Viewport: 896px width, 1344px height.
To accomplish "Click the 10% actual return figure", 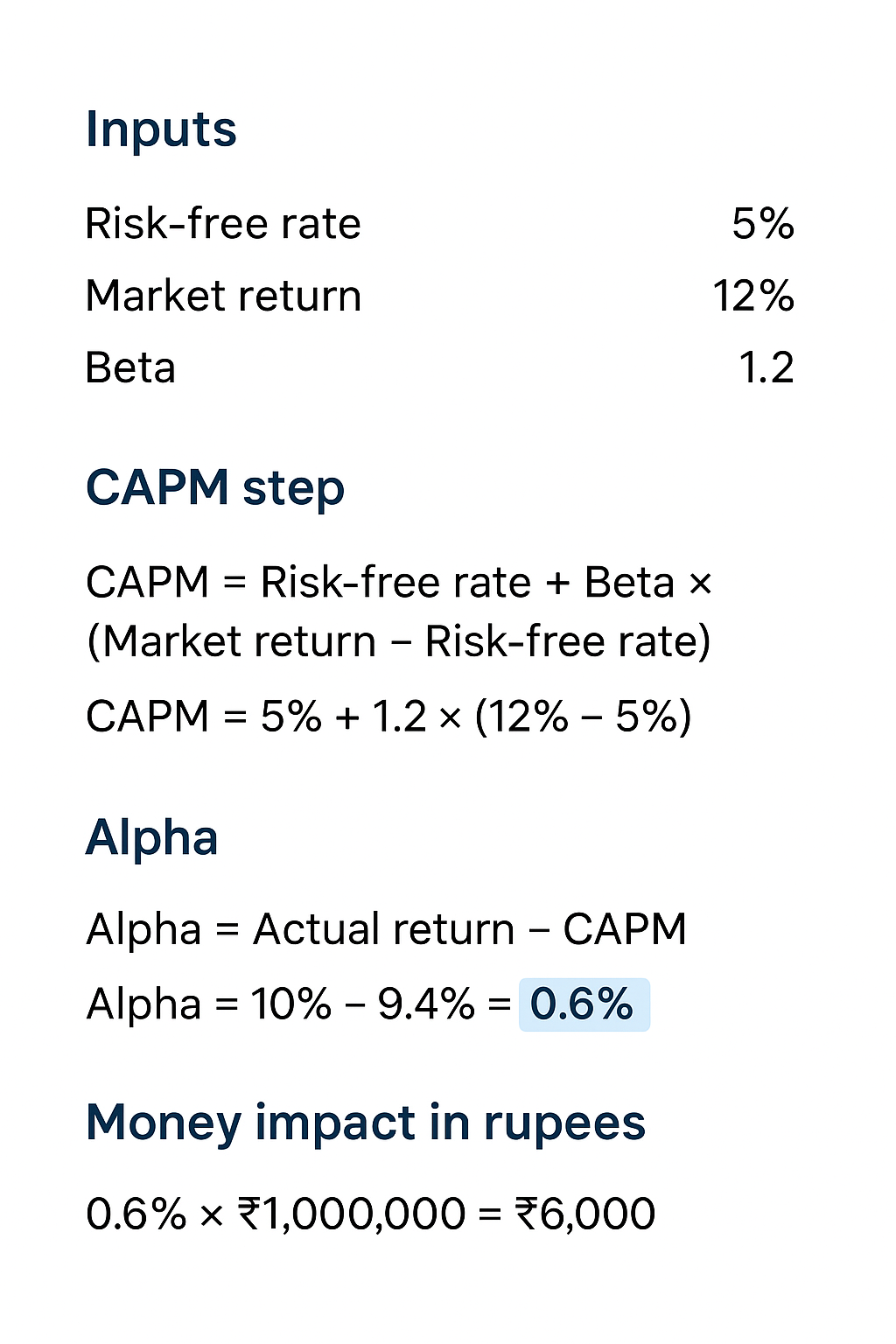I will [290, 1004].
